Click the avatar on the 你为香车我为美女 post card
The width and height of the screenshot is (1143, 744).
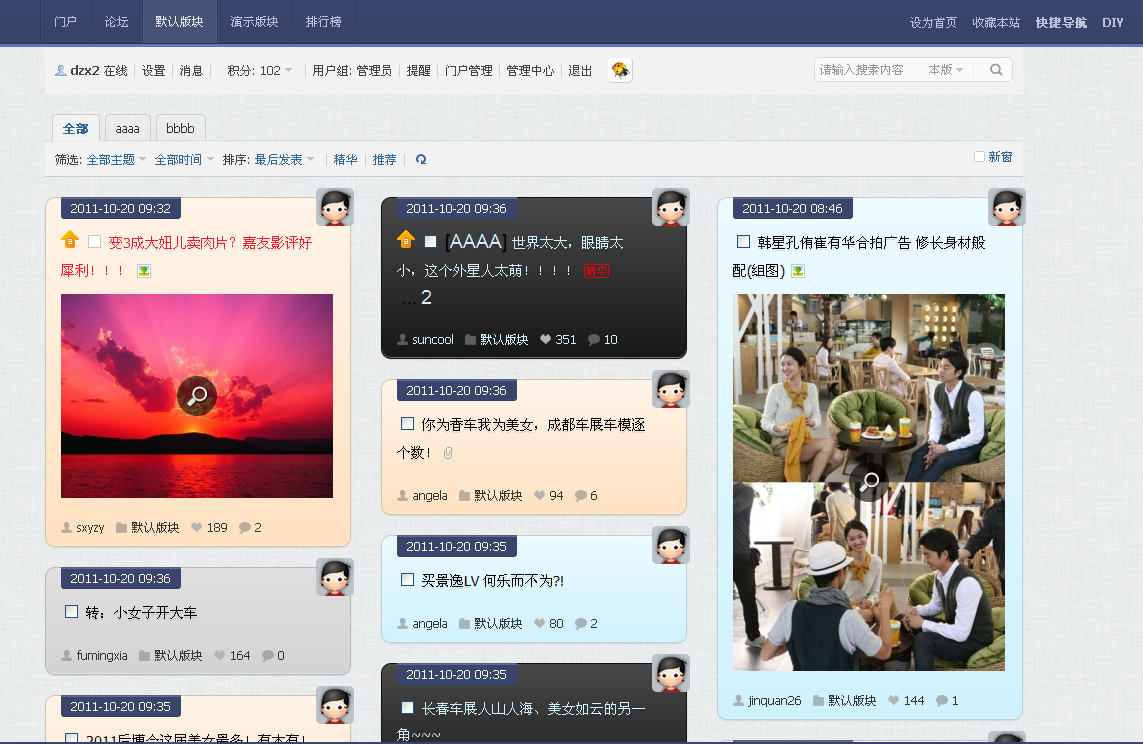(x=671, y=389)
